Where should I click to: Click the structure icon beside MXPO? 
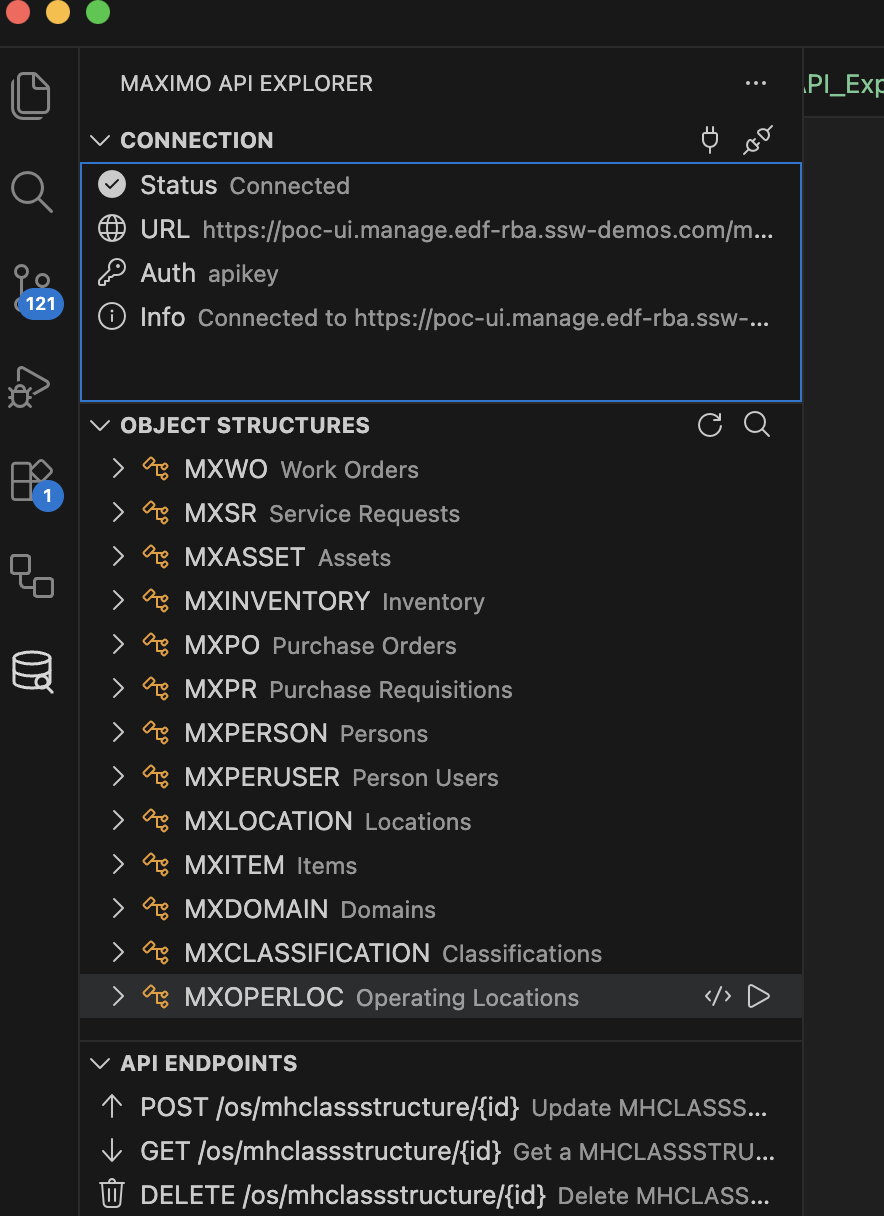point(156,645)
